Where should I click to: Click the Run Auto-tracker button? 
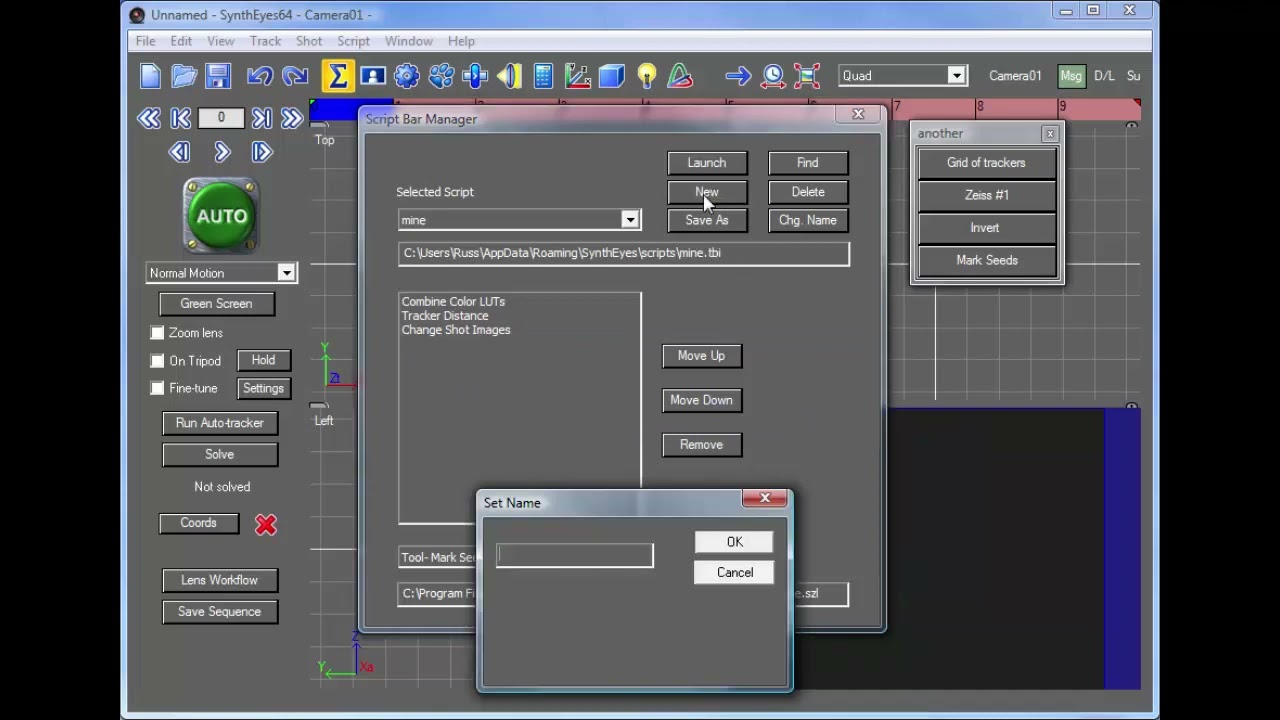point(220,423)
